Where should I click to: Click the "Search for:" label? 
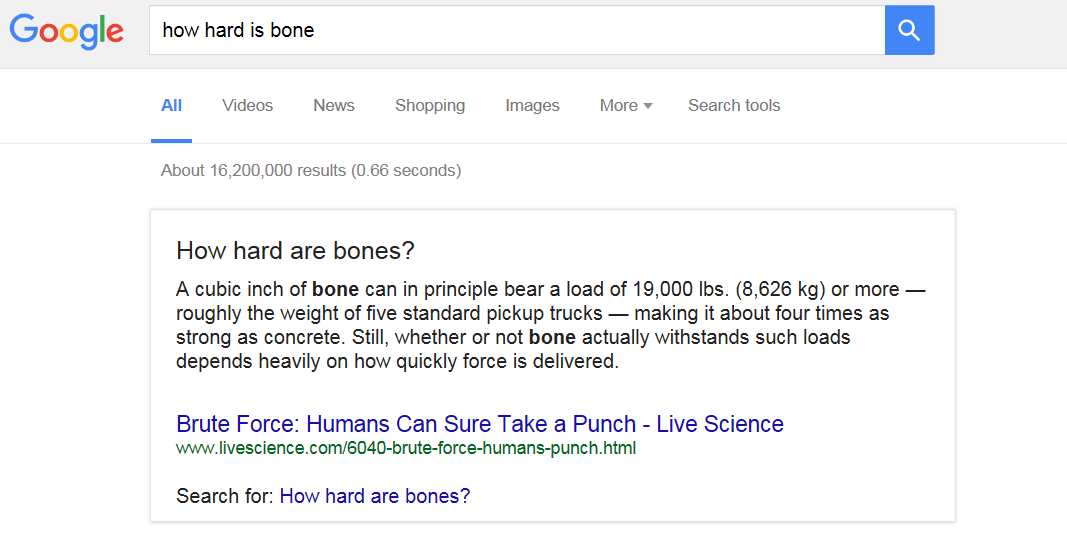click(x=225, y=496)
